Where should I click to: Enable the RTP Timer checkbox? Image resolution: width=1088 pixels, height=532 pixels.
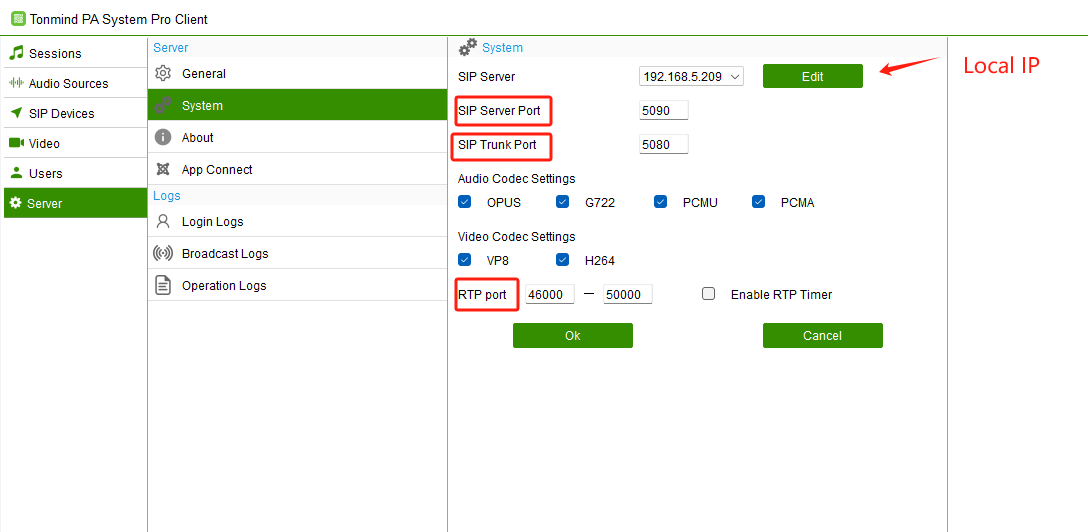point(709,294)
